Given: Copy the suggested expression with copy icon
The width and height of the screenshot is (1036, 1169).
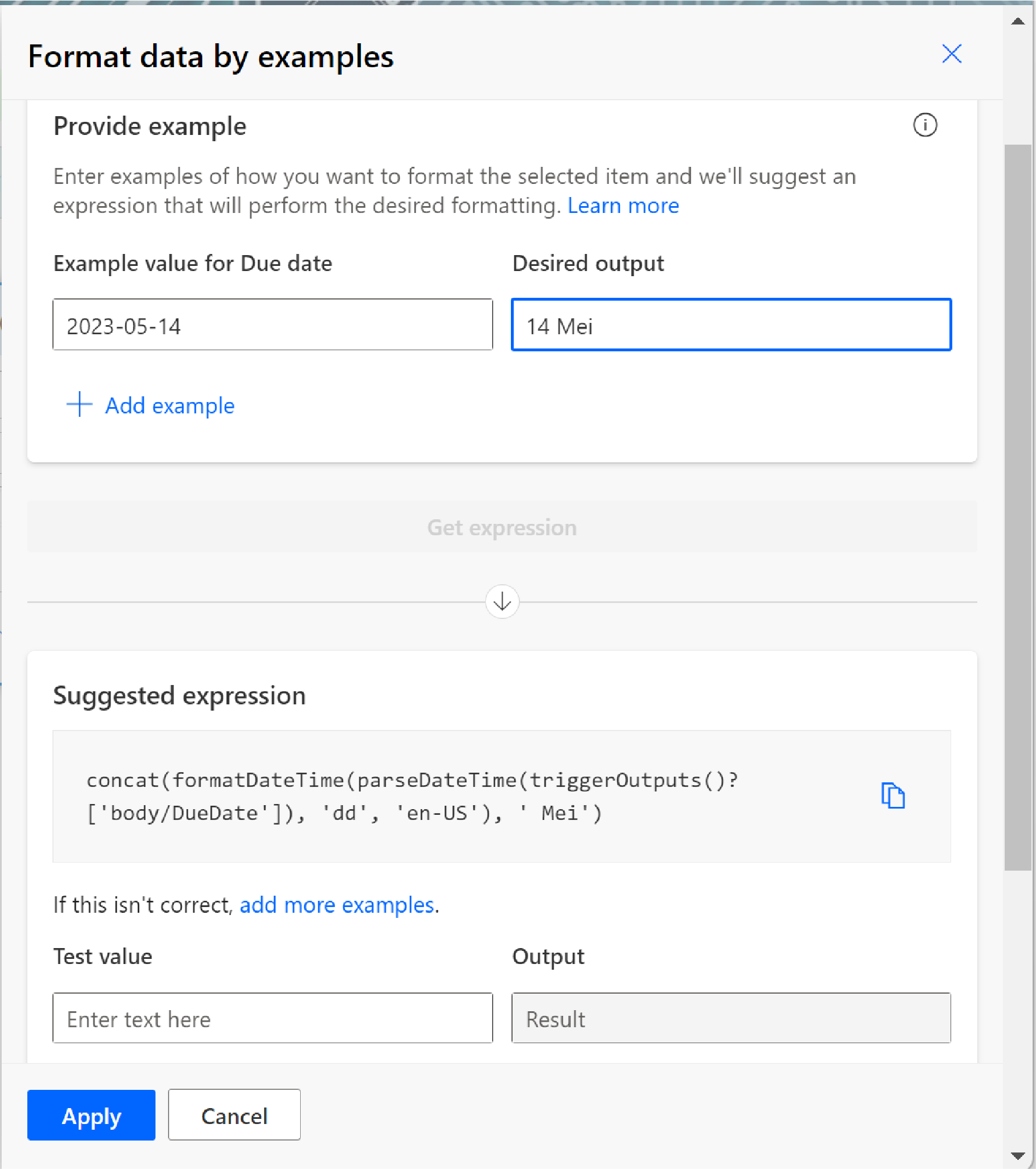Looking at the screenshot, I should coord(893,795).
